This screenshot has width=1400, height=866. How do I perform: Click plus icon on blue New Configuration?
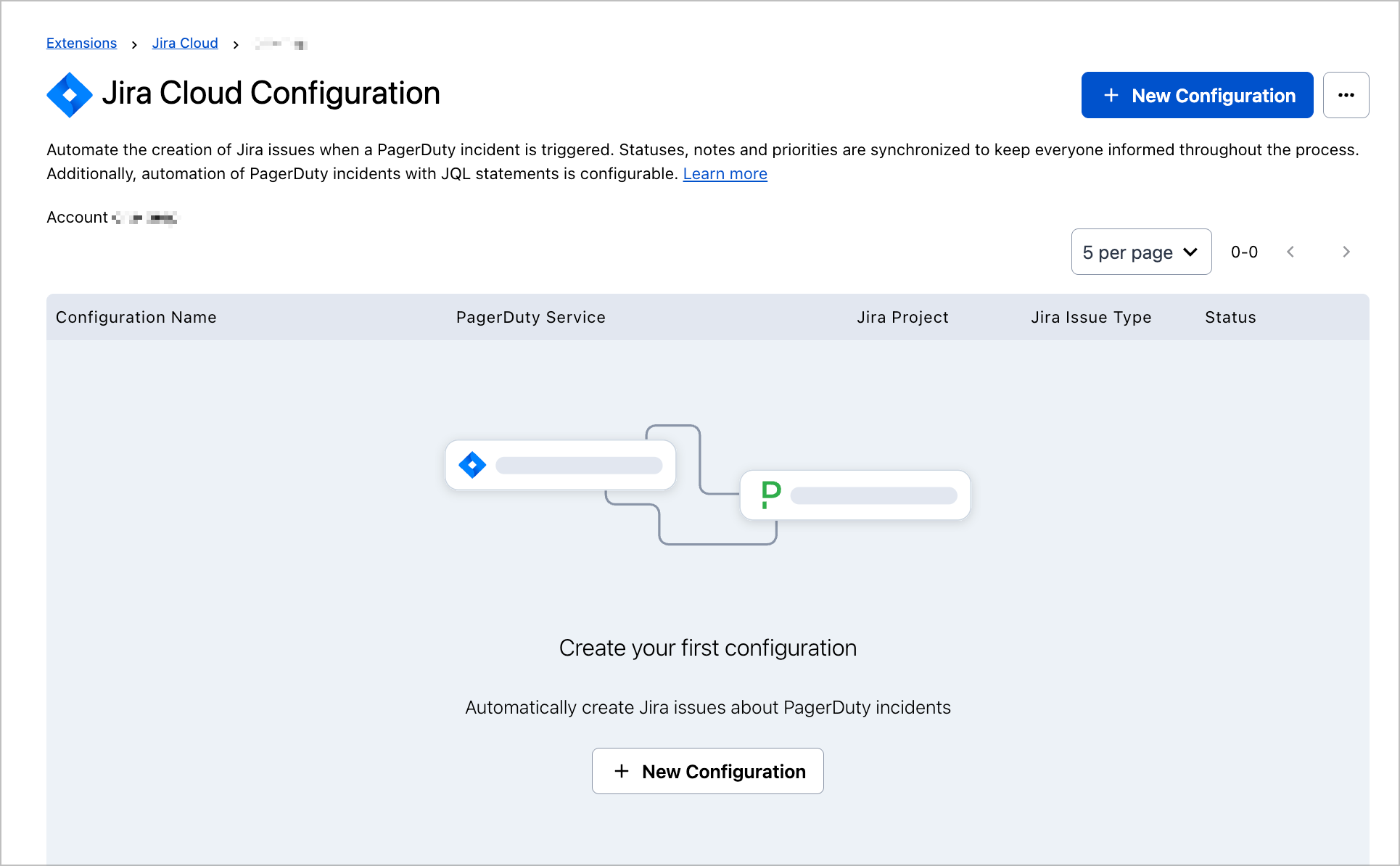[x=1111, y=95]
